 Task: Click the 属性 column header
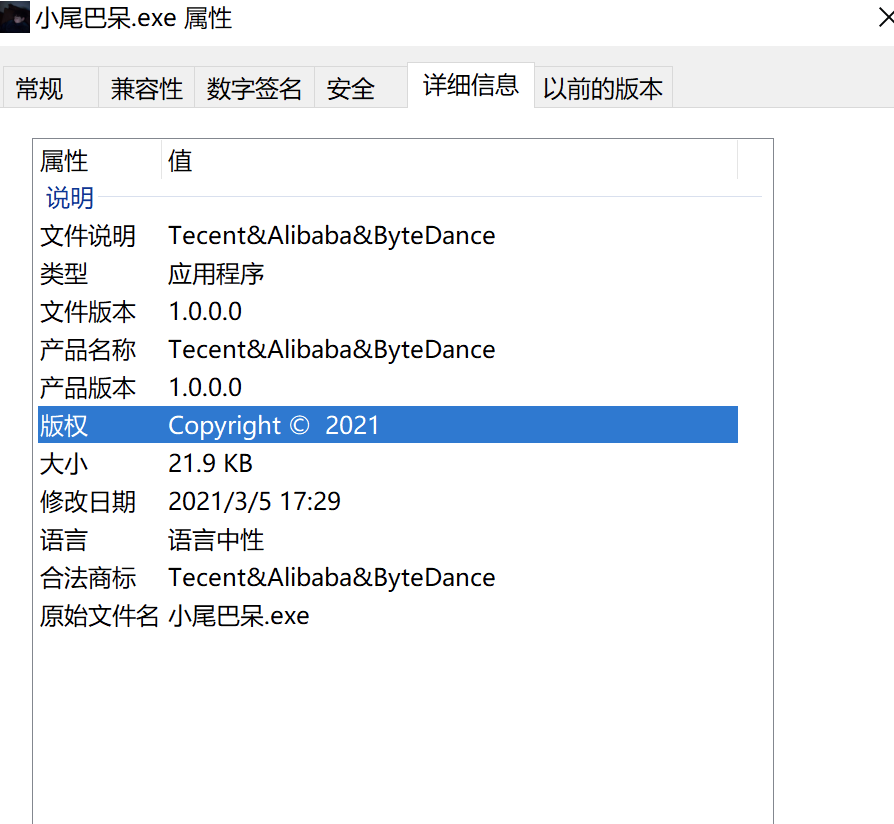pos(63,161)
